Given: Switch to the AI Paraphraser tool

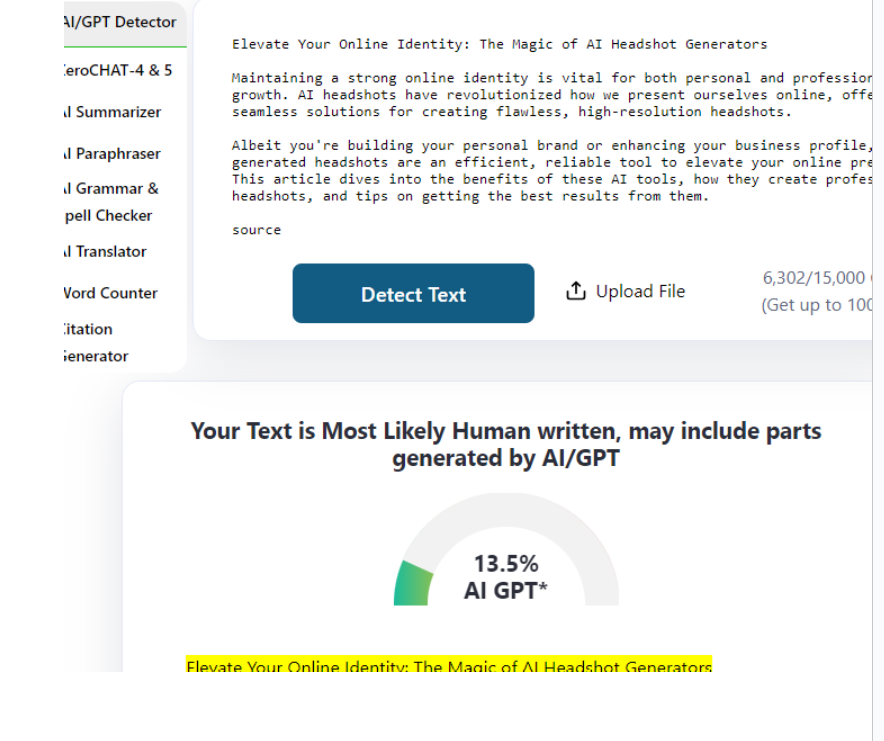Looking at the screenshot, I should (x=112, y=154).
